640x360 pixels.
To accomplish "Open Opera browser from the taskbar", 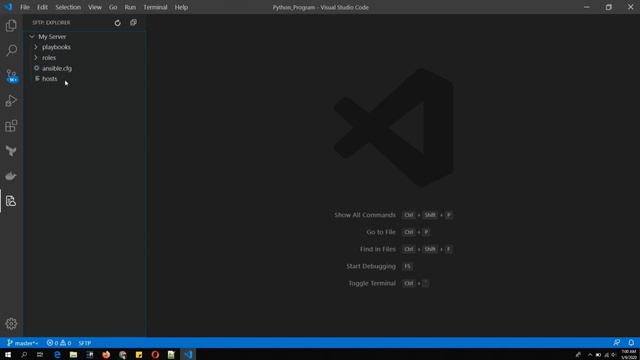I will [155, 355].
